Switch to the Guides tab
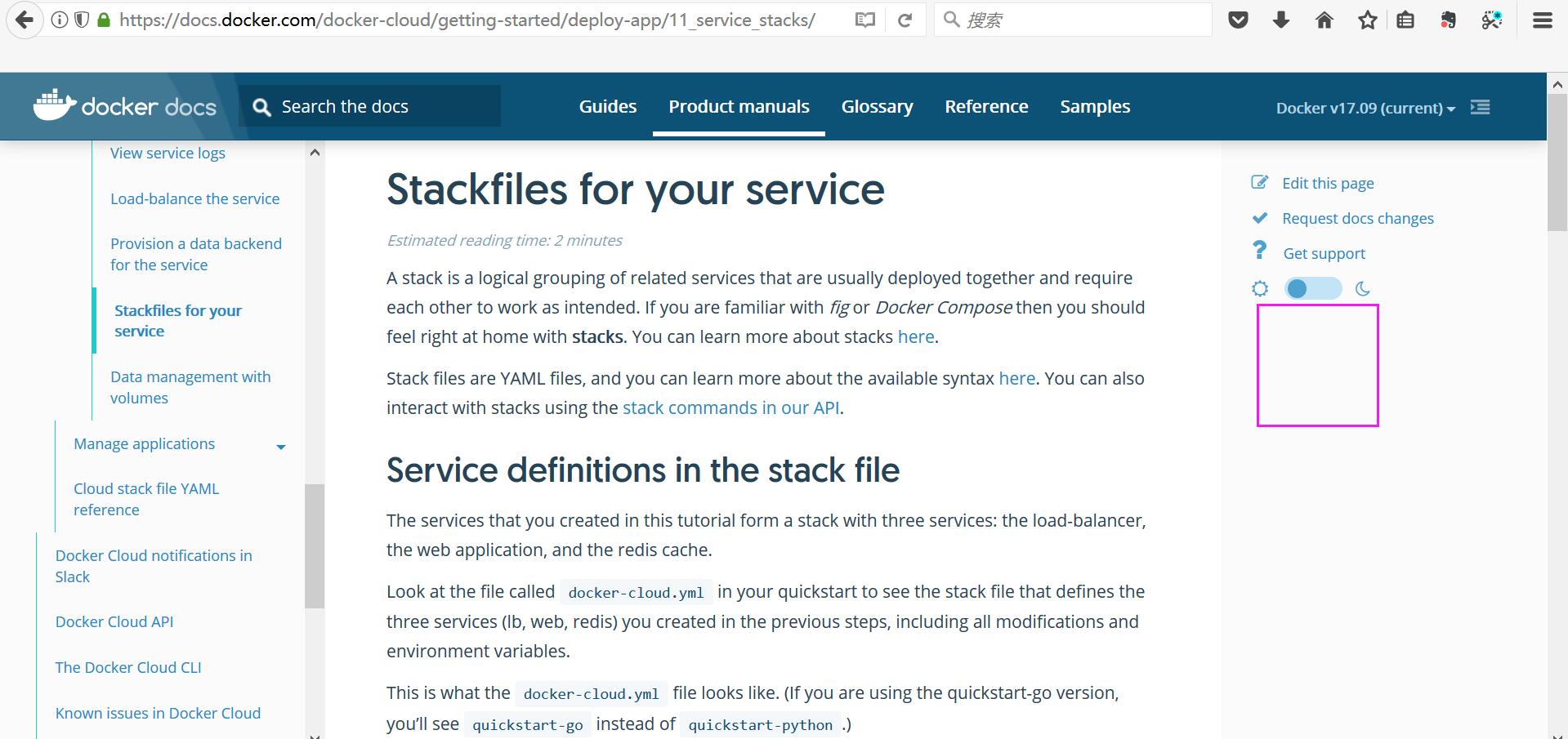Image resolution: width=1568 pixels, height=739 pixels. 606,105
